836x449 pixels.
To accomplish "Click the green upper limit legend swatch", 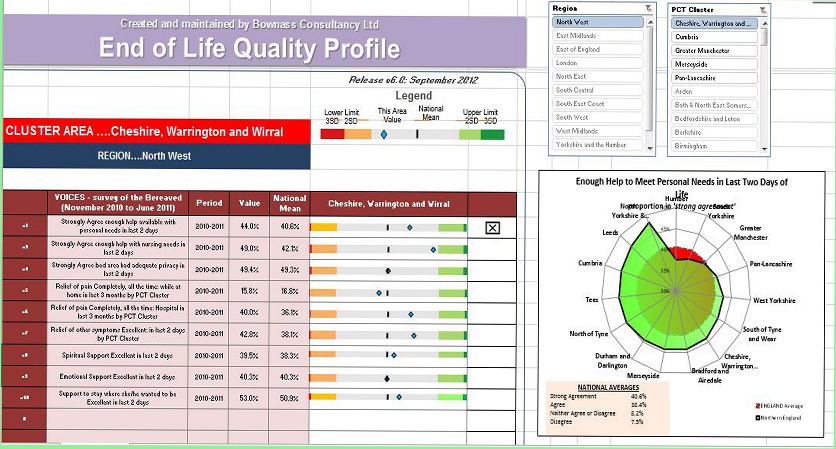I will pos(492,134).
